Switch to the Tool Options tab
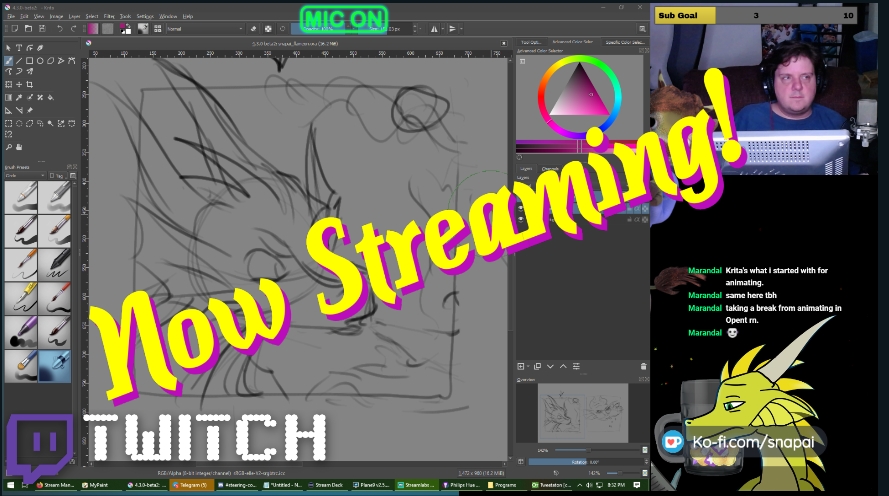889x496 pixels. click(531, 42)
